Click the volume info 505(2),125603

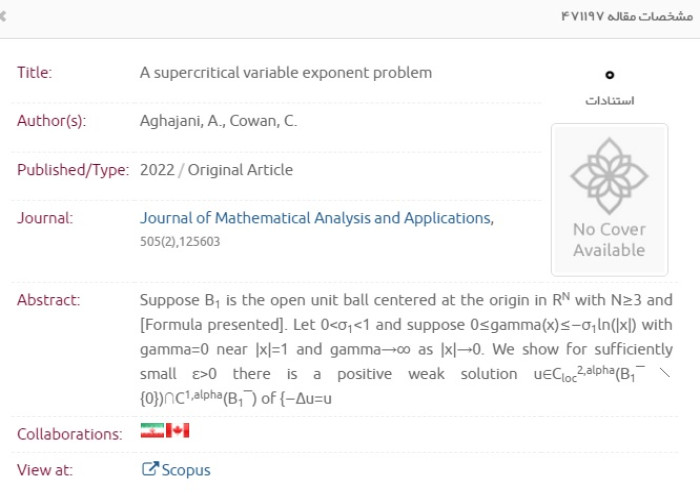180,242
